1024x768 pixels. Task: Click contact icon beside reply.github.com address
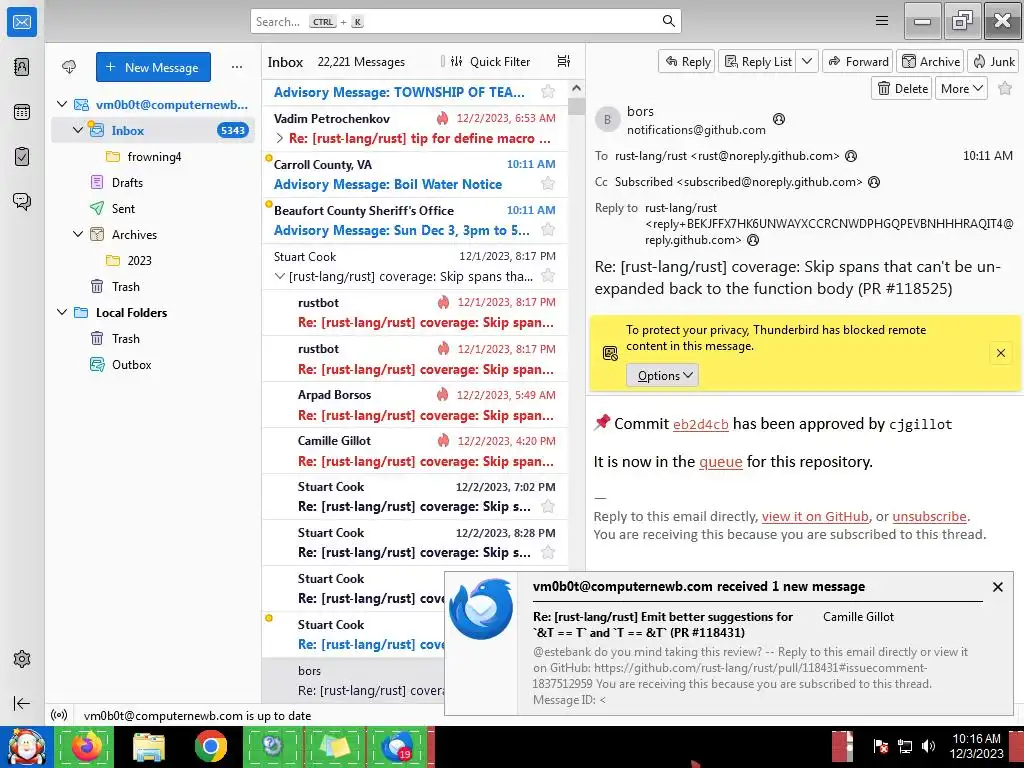click(x=753, y=240)
